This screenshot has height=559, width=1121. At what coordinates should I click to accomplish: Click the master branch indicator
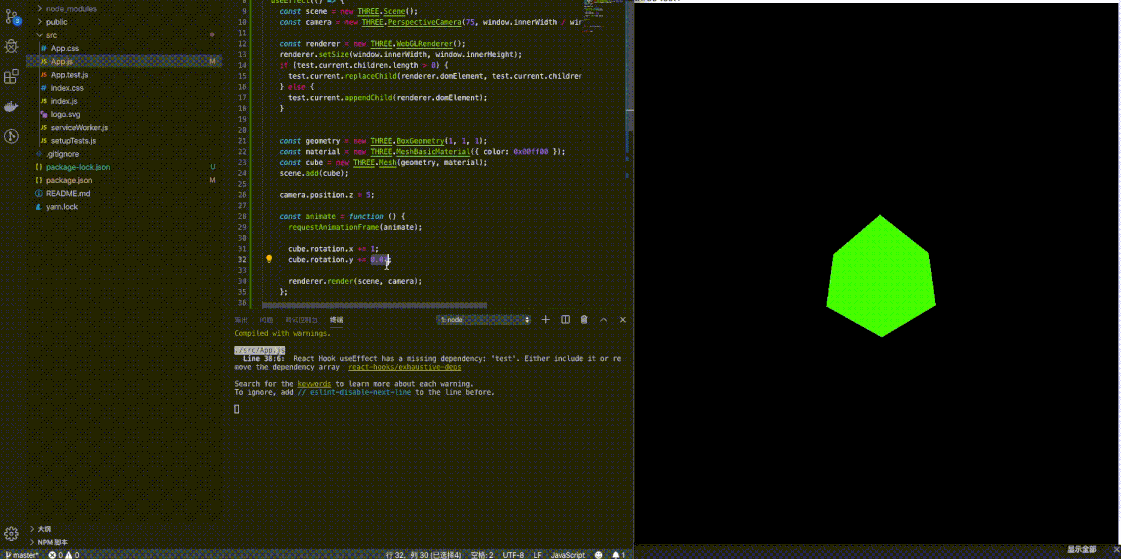21,555
